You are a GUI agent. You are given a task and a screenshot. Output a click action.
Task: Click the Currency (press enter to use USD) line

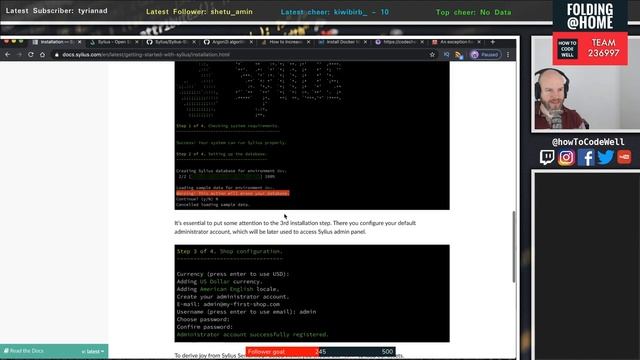(x=233, y=274)
